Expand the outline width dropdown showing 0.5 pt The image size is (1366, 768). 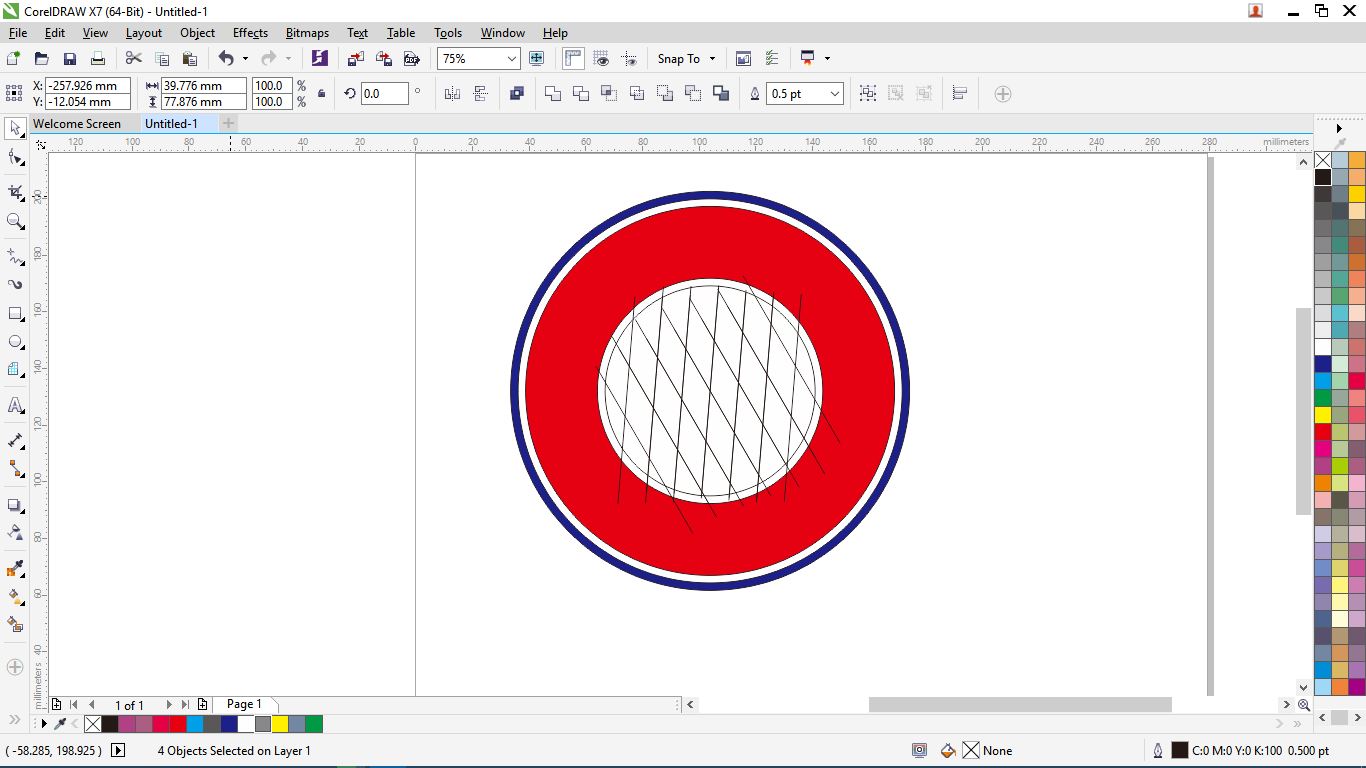coord(836,93)
